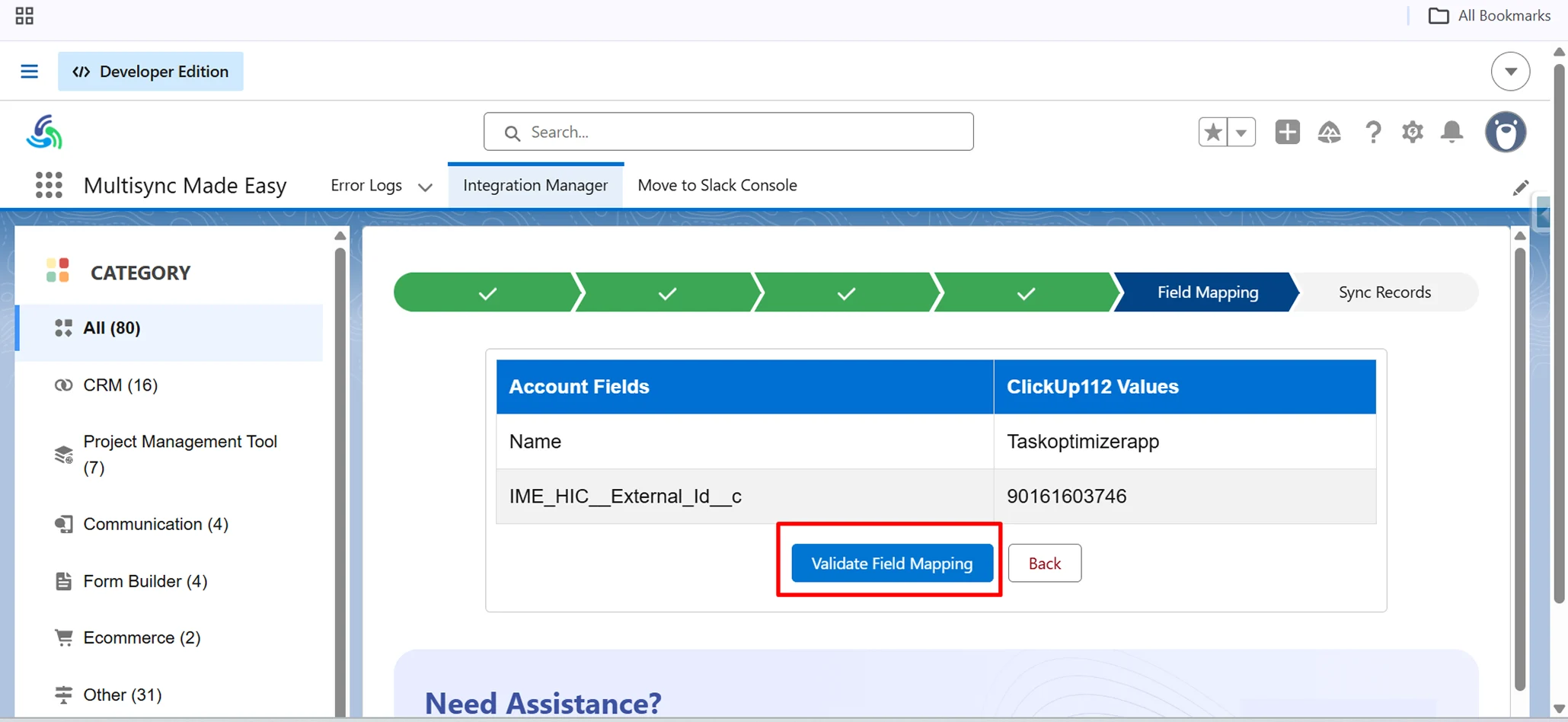Click the main panel vertical scrollbar

coord(1520,468)
